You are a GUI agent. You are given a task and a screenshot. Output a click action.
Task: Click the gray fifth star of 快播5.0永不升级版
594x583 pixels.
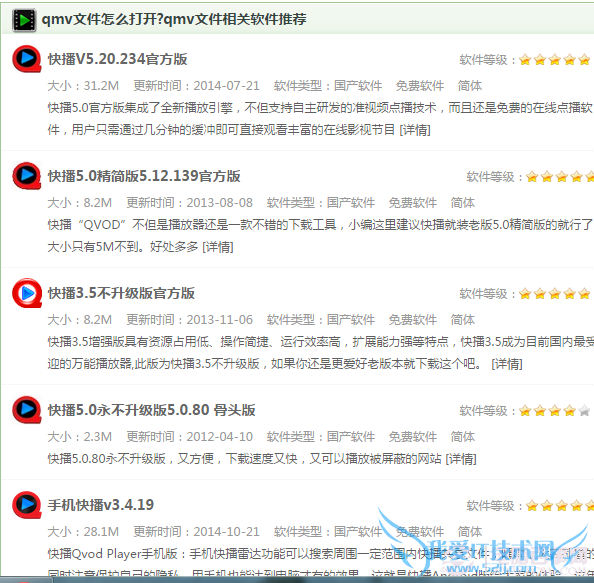point(584,411)
